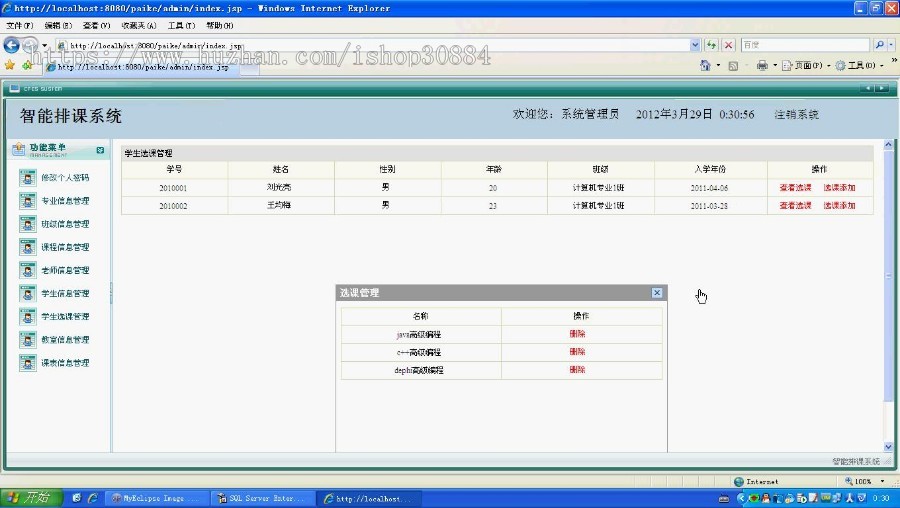
Task: Open 学生信息管理 text link in sidebar
Action: [65, 293]
